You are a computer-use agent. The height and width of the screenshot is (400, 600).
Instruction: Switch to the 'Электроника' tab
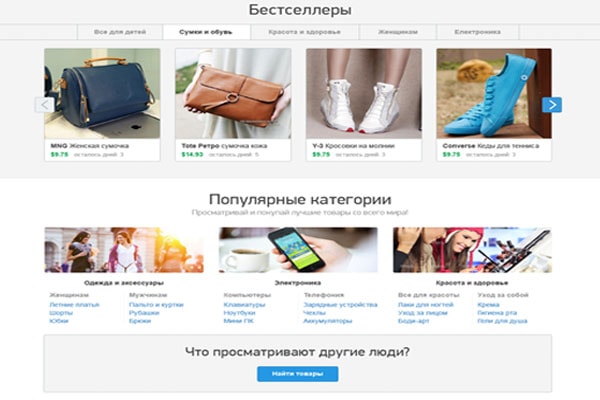coord(478,32)
